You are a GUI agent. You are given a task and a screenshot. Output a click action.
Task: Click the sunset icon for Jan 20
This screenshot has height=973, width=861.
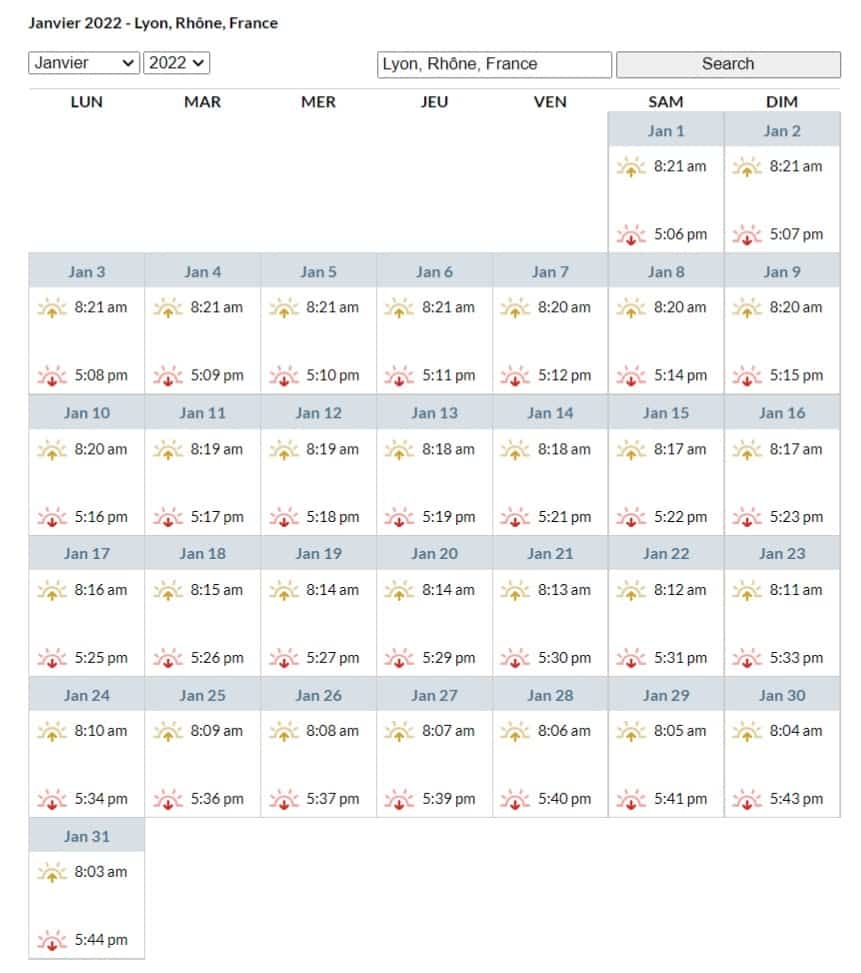coord(399,659)
